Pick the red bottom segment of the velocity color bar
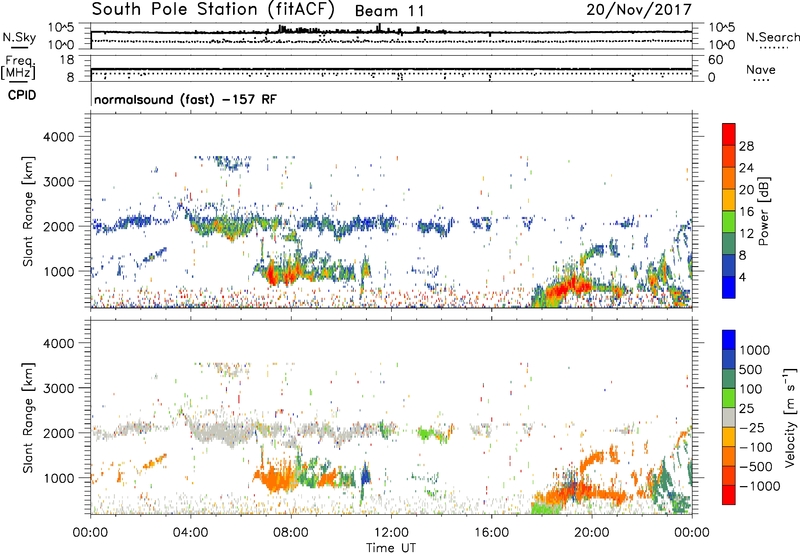Image resolution: width=800 pixels, height=554 pixels. 729,495
